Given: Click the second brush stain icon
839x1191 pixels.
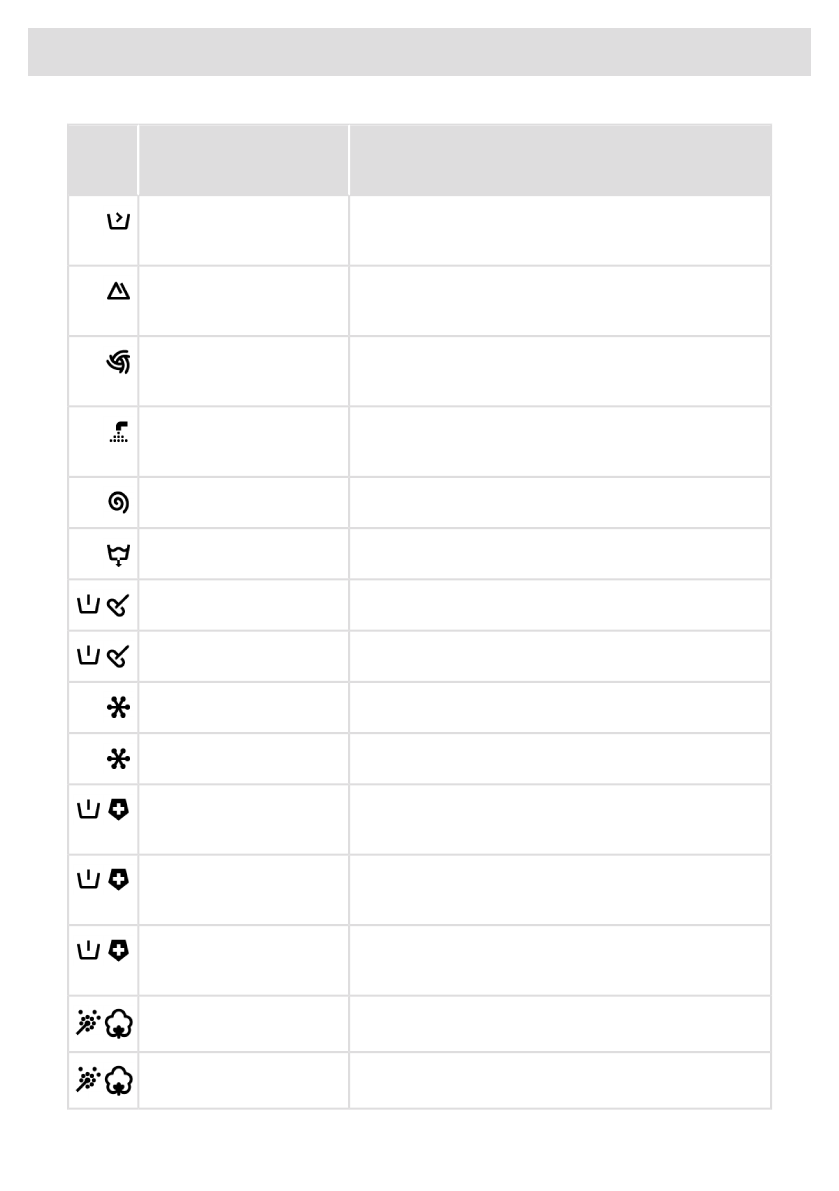Looking at the screenshot, I should click(119, 655).
